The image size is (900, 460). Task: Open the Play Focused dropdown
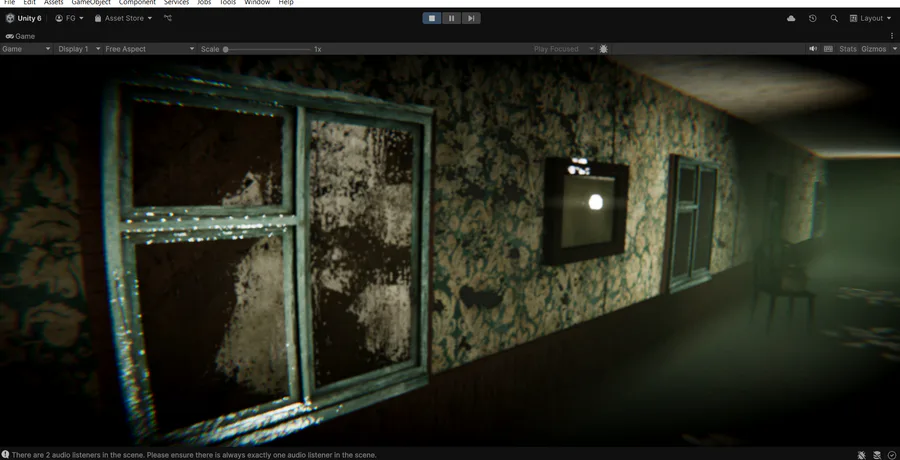pyautogui.click(x=564, y=49)
